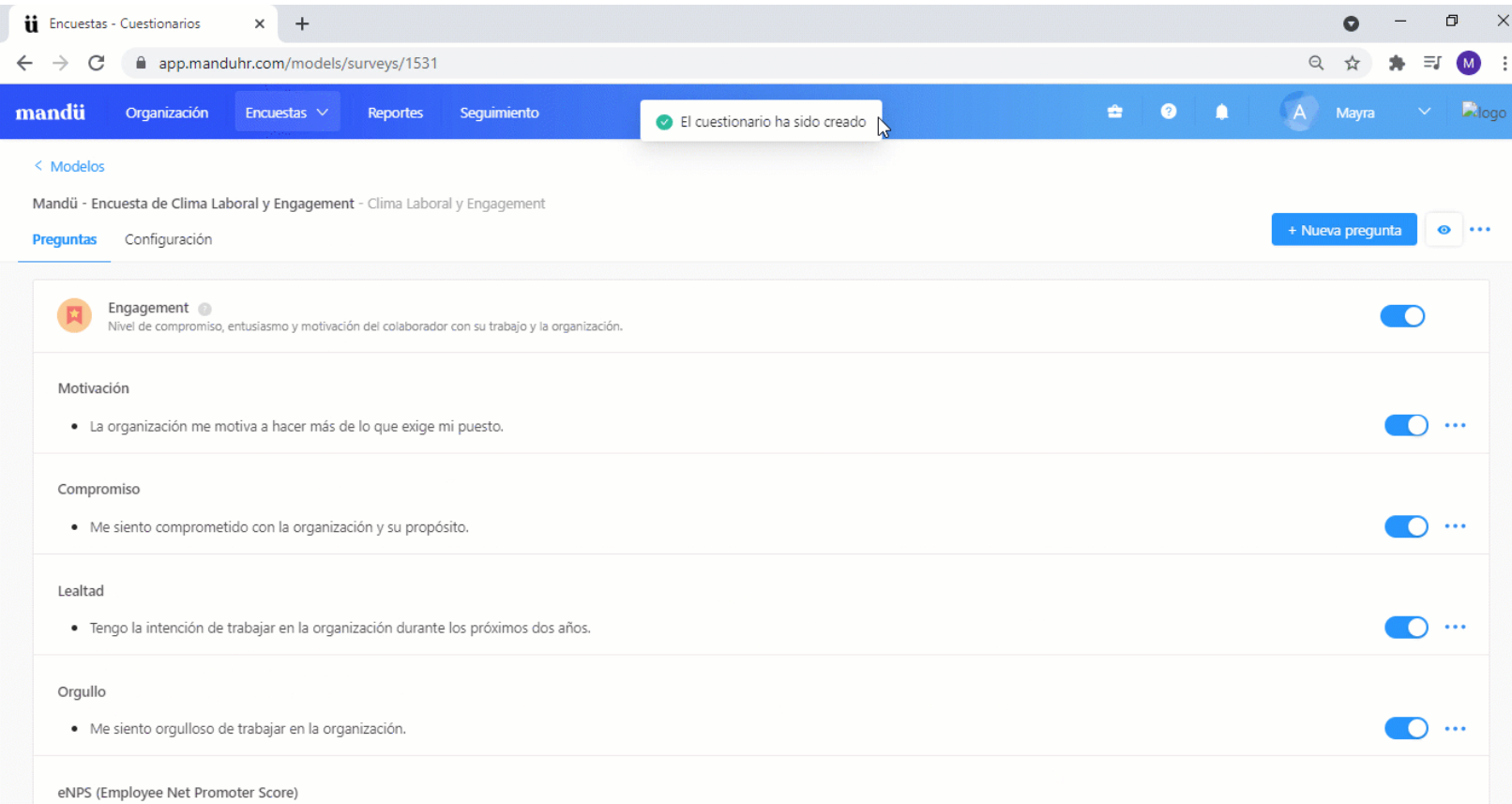The image size is (1512, 804).
Task: Close the Encuestas - Cuestionarios tab
Action: pos(260,23)
